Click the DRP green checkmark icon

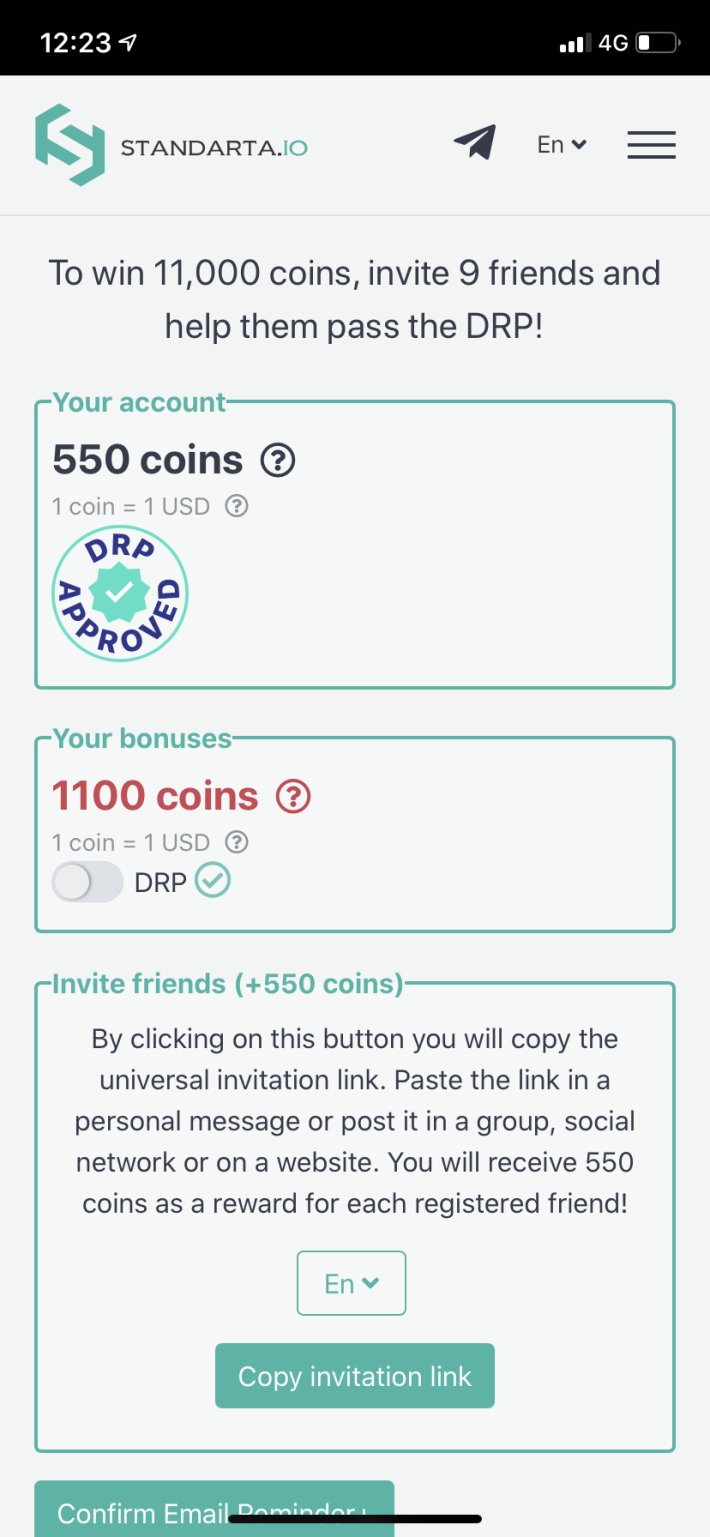tap(212, 881)
